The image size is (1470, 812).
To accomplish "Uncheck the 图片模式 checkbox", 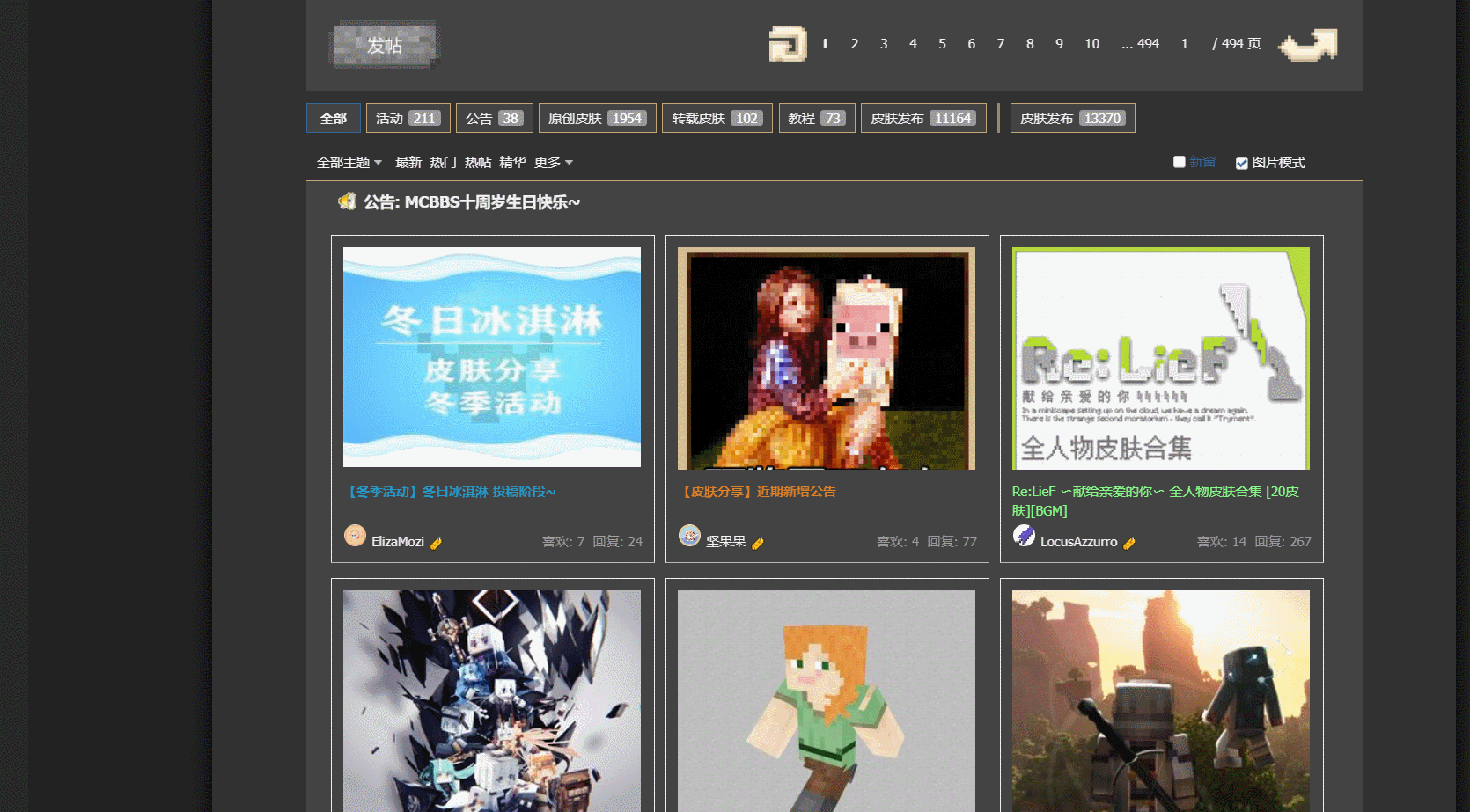I will click(1241, 163).
